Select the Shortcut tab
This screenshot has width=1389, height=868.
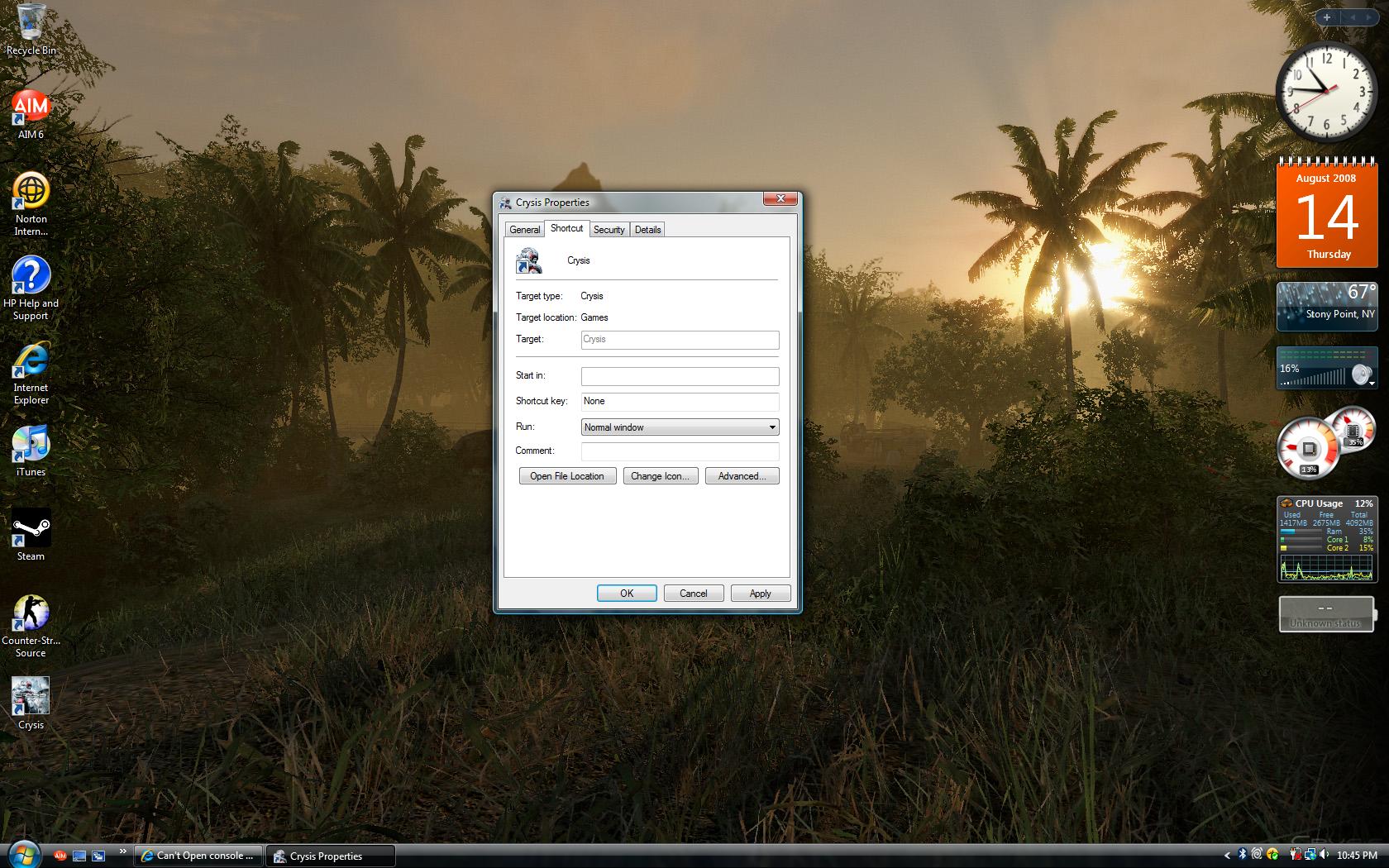[x=566, y=228]
